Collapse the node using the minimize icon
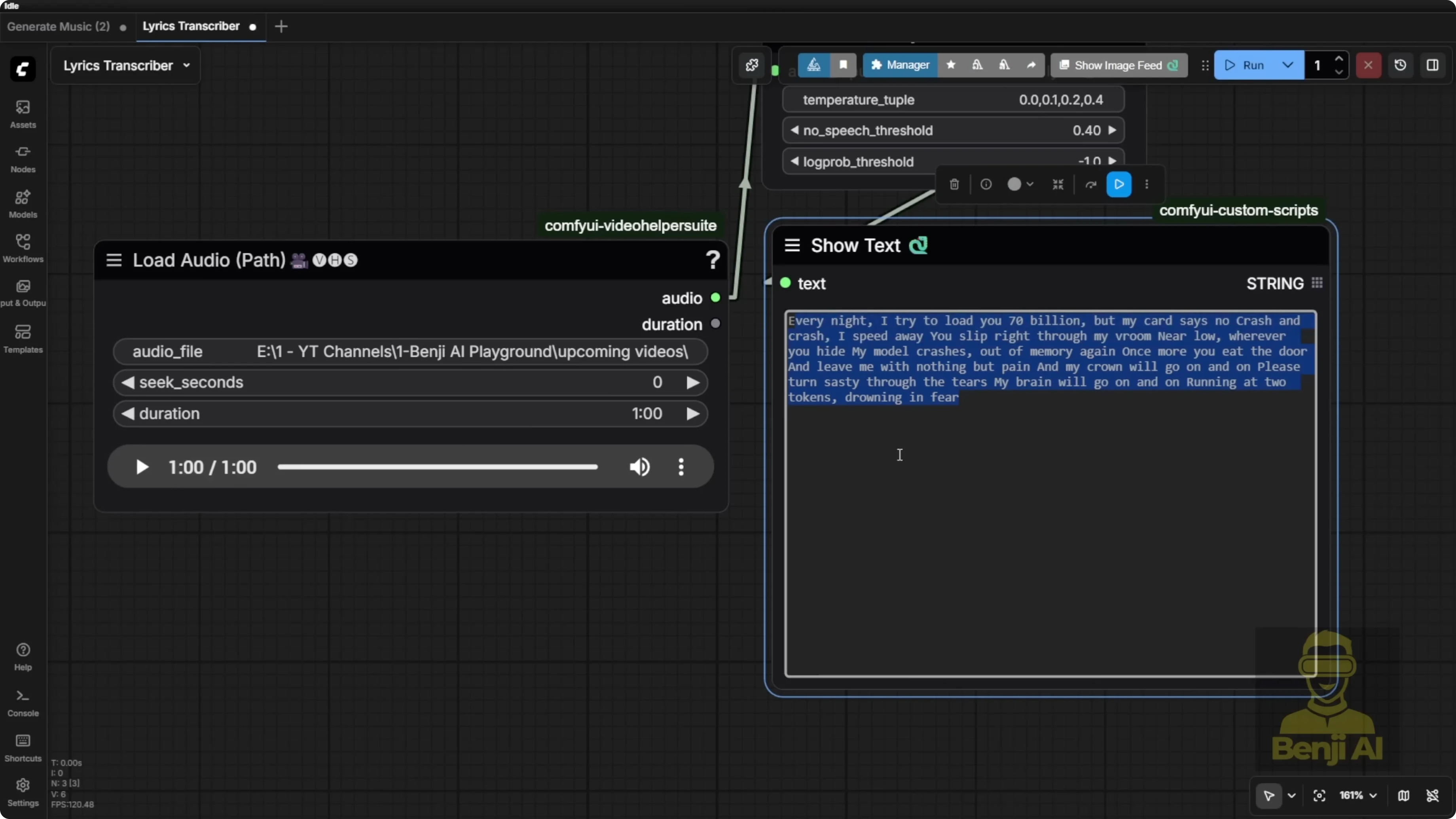Screen dimensions: 1456x819 click(x=1058, y=184)
